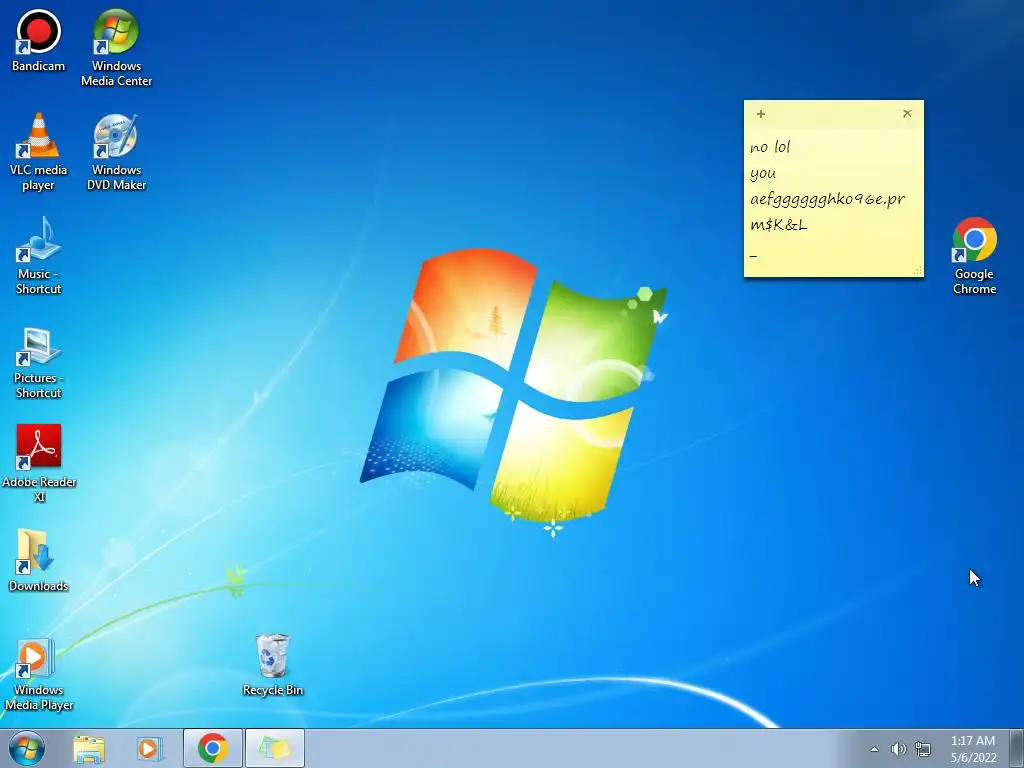Switch to Chrome in the taskbar
Screen dimensions: 1024x768
tap(213, 748)
